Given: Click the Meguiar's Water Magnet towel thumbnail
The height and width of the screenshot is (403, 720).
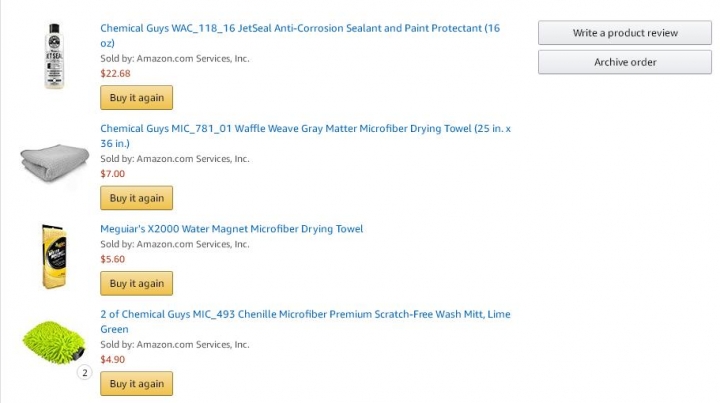Looking at the screenshot, I should tap(54, 257).
